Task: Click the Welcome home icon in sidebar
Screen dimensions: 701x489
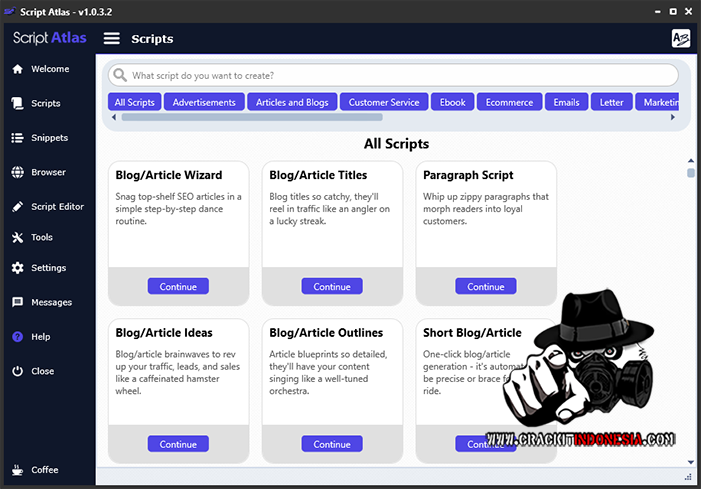Action: pos(17,69)
